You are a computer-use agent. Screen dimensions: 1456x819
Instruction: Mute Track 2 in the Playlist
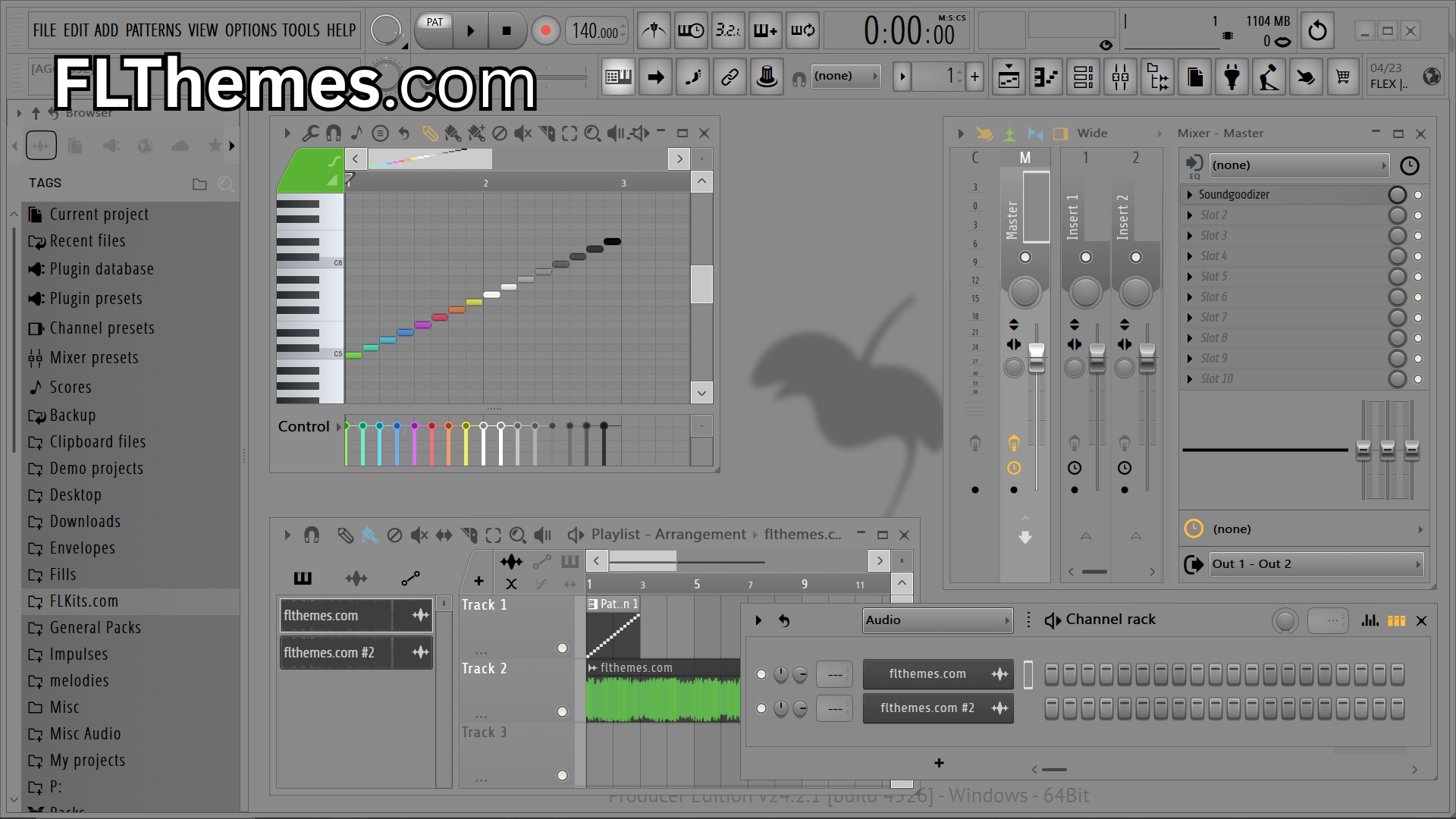click(x=562, y=712)
